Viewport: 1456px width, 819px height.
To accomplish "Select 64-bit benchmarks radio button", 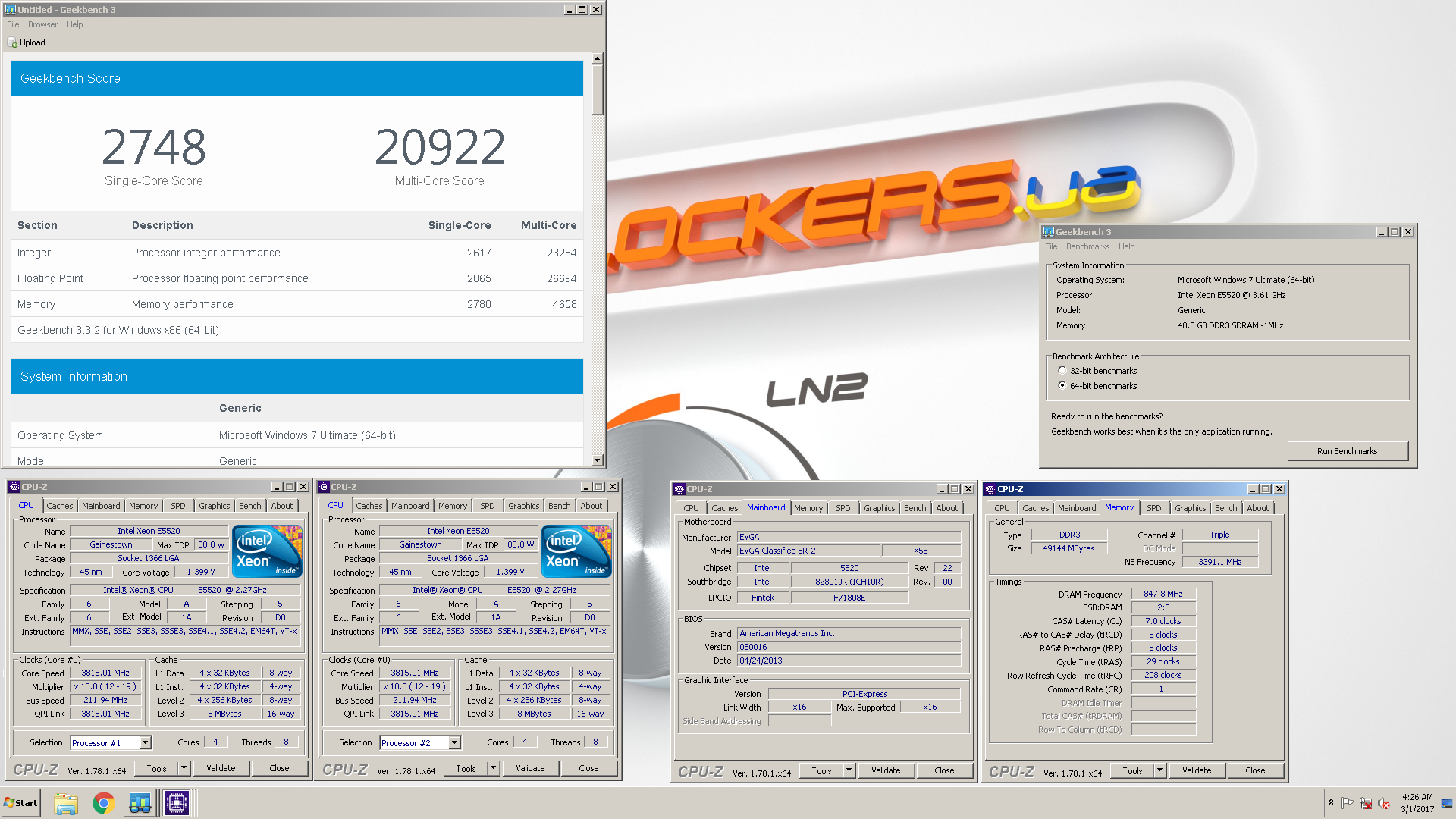I will click(x=1062, y=386).
